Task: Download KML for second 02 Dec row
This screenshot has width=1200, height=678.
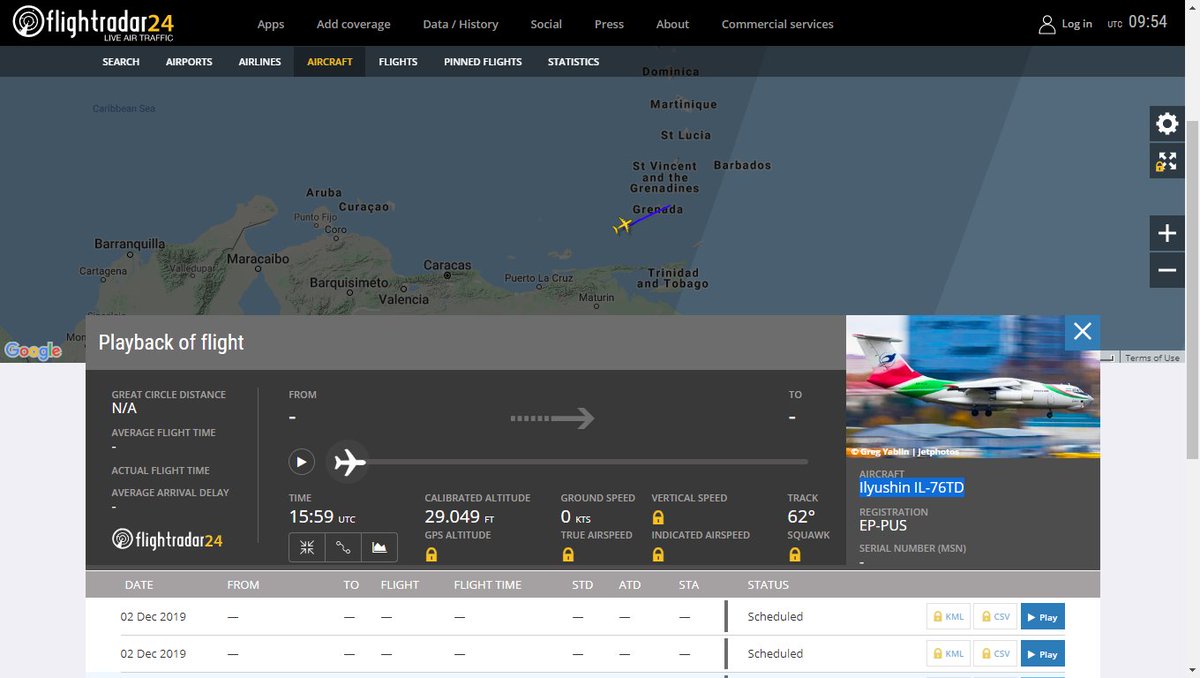Action: (x=948, y=654)
